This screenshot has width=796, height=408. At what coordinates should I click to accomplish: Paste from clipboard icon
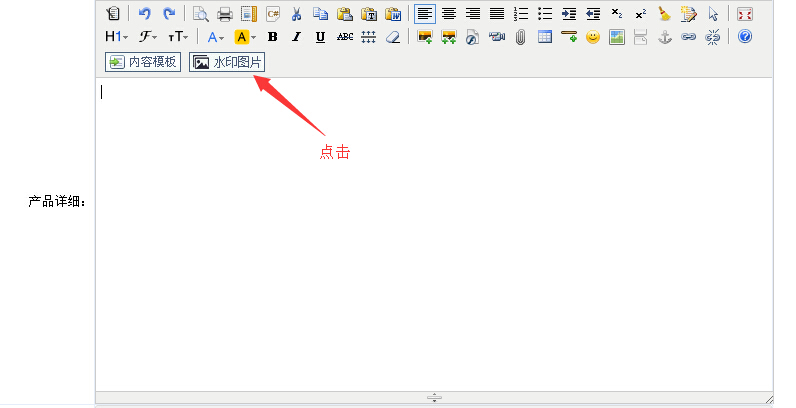pos(345,14)
